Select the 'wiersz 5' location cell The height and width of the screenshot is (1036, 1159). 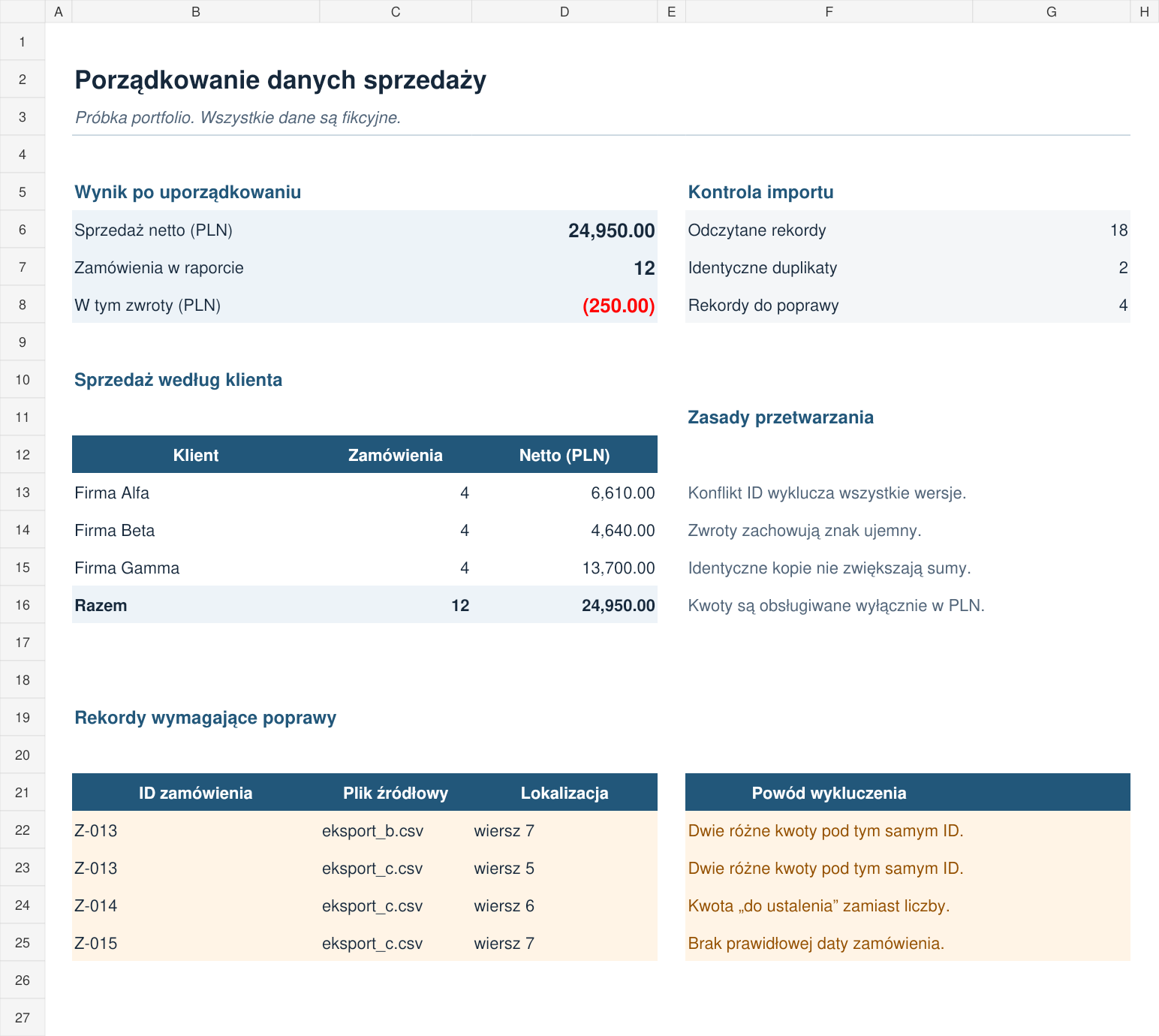(x=564, y=868)
